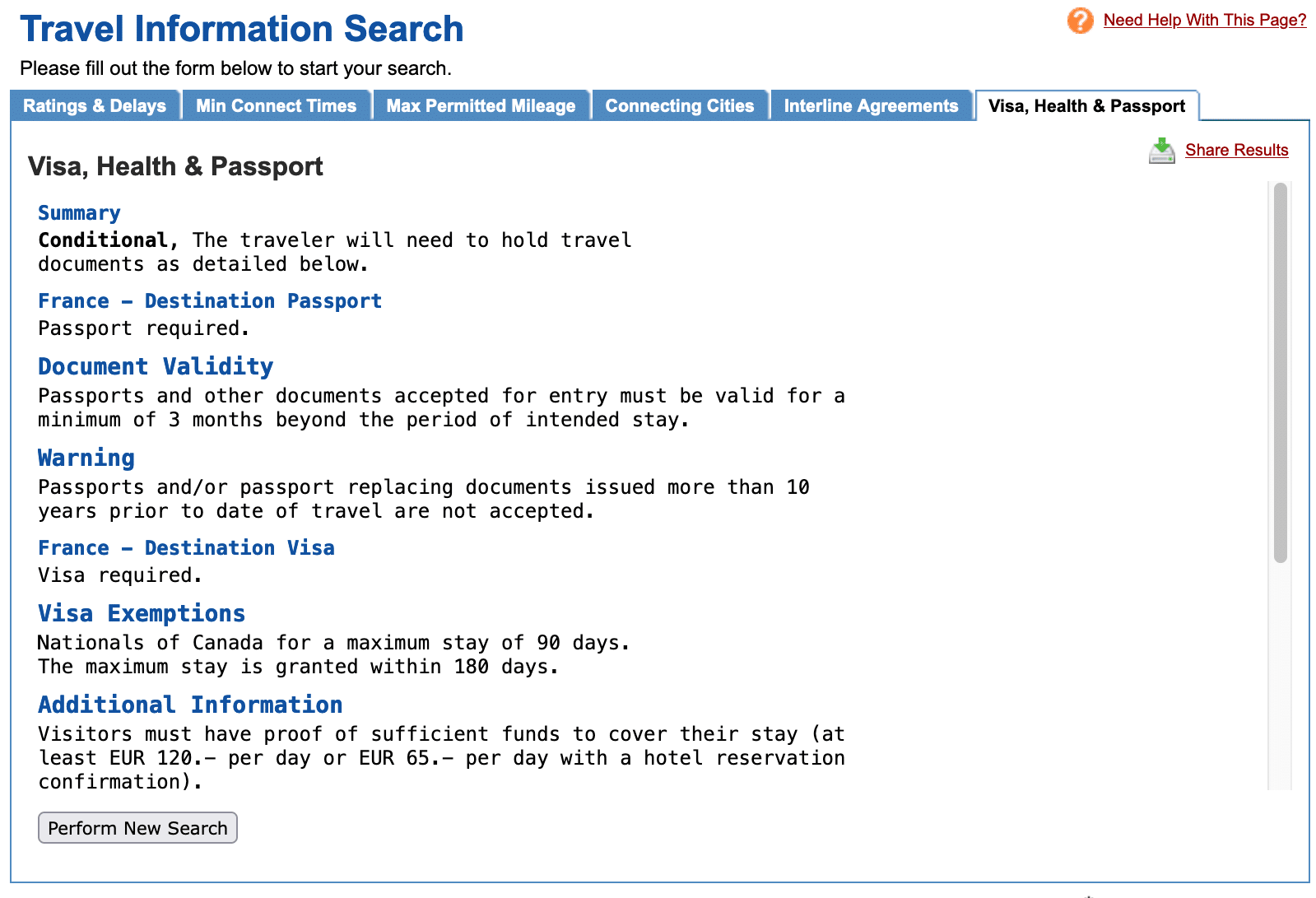Click the Travel Information Search title
1316x898 pixels.
(x=242, y=29)
